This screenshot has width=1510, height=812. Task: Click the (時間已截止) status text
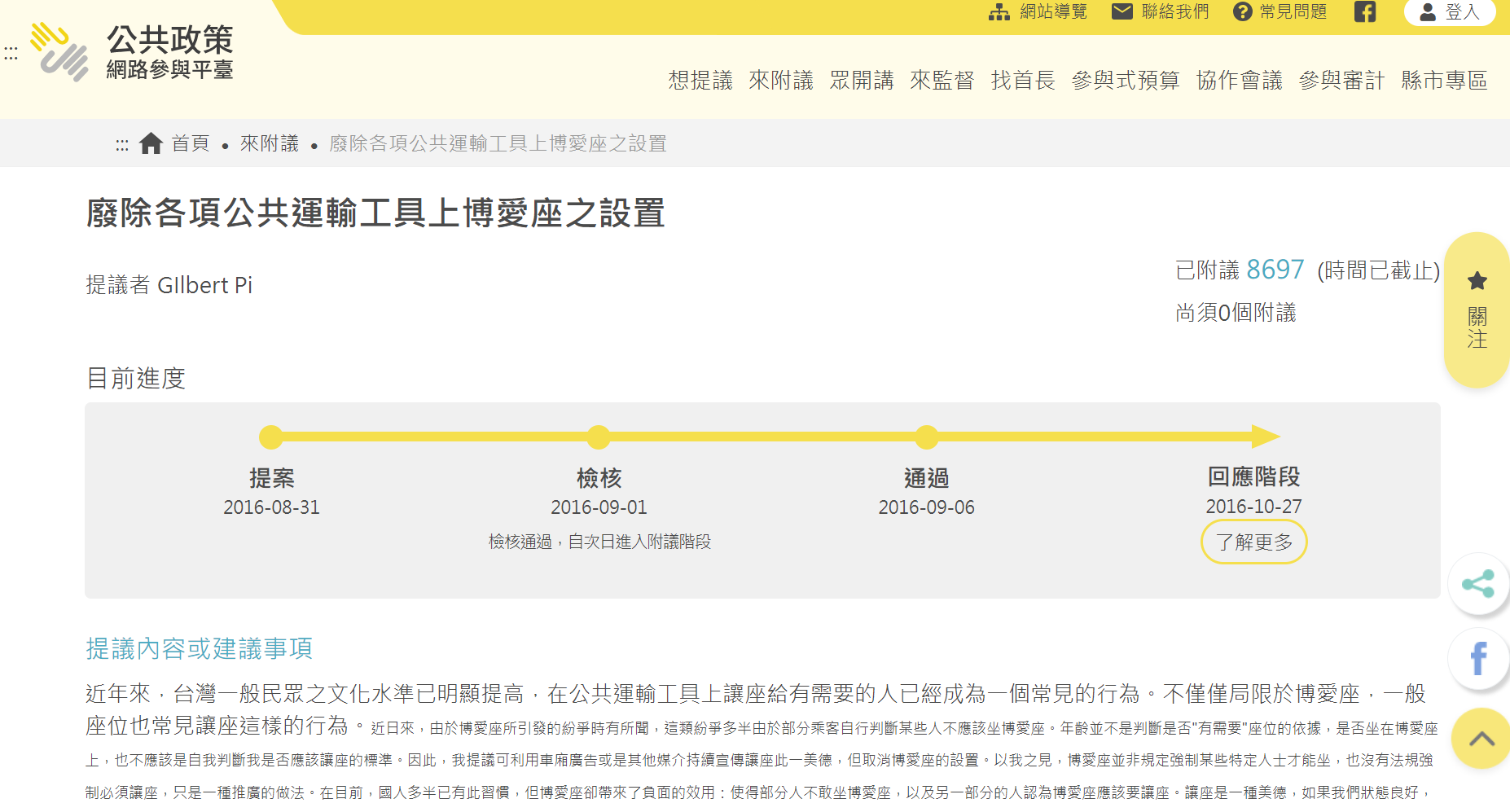click(x=1379, y=270)
